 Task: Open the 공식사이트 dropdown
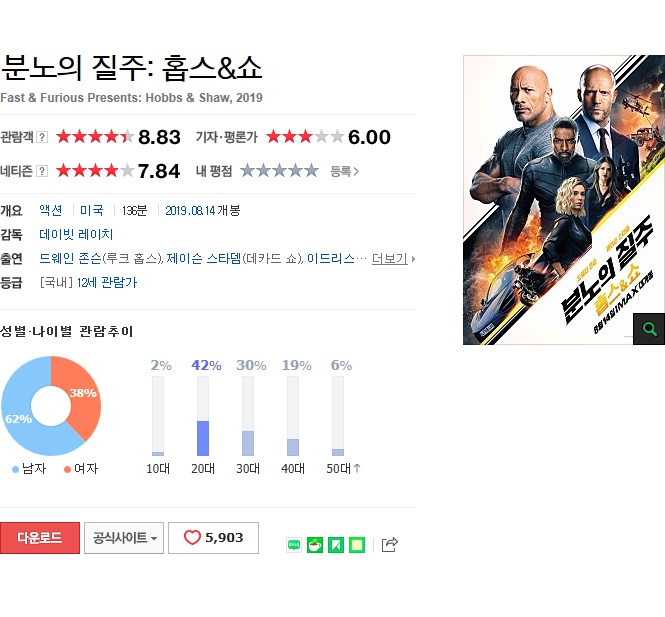(x=124, y=538)
